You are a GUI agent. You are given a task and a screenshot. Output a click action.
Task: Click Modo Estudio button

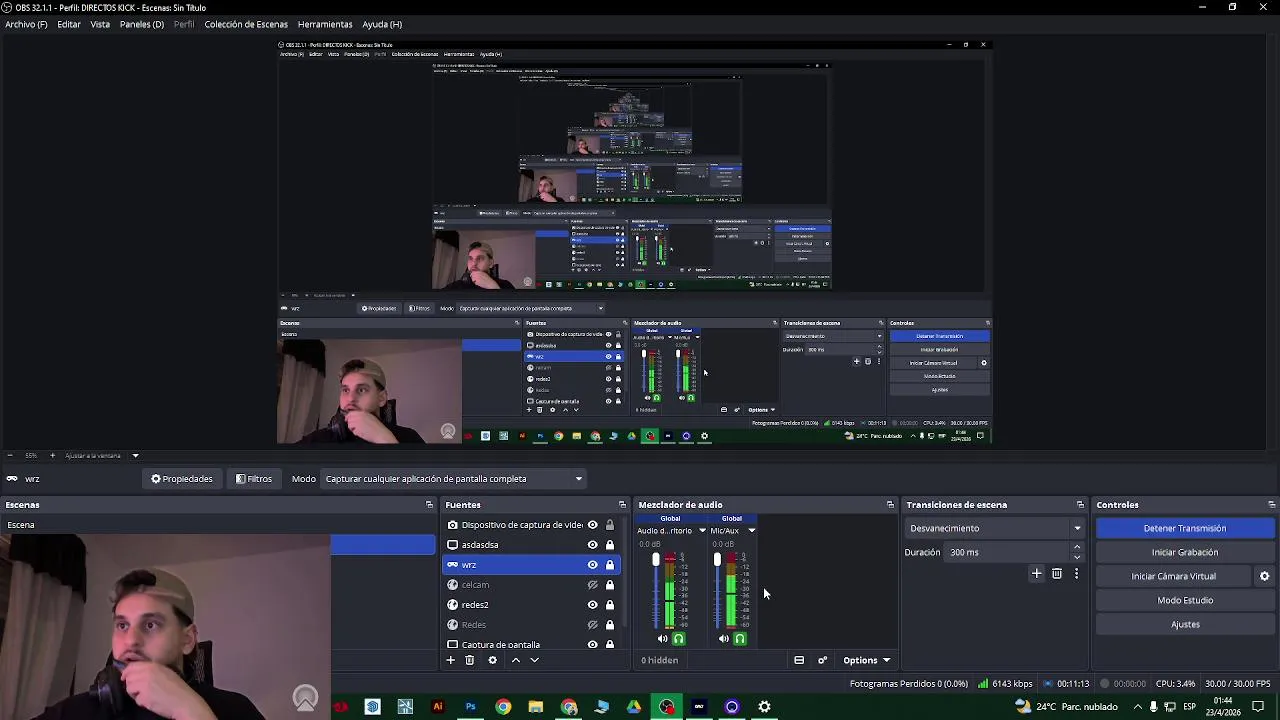[x=1185, y=600]
